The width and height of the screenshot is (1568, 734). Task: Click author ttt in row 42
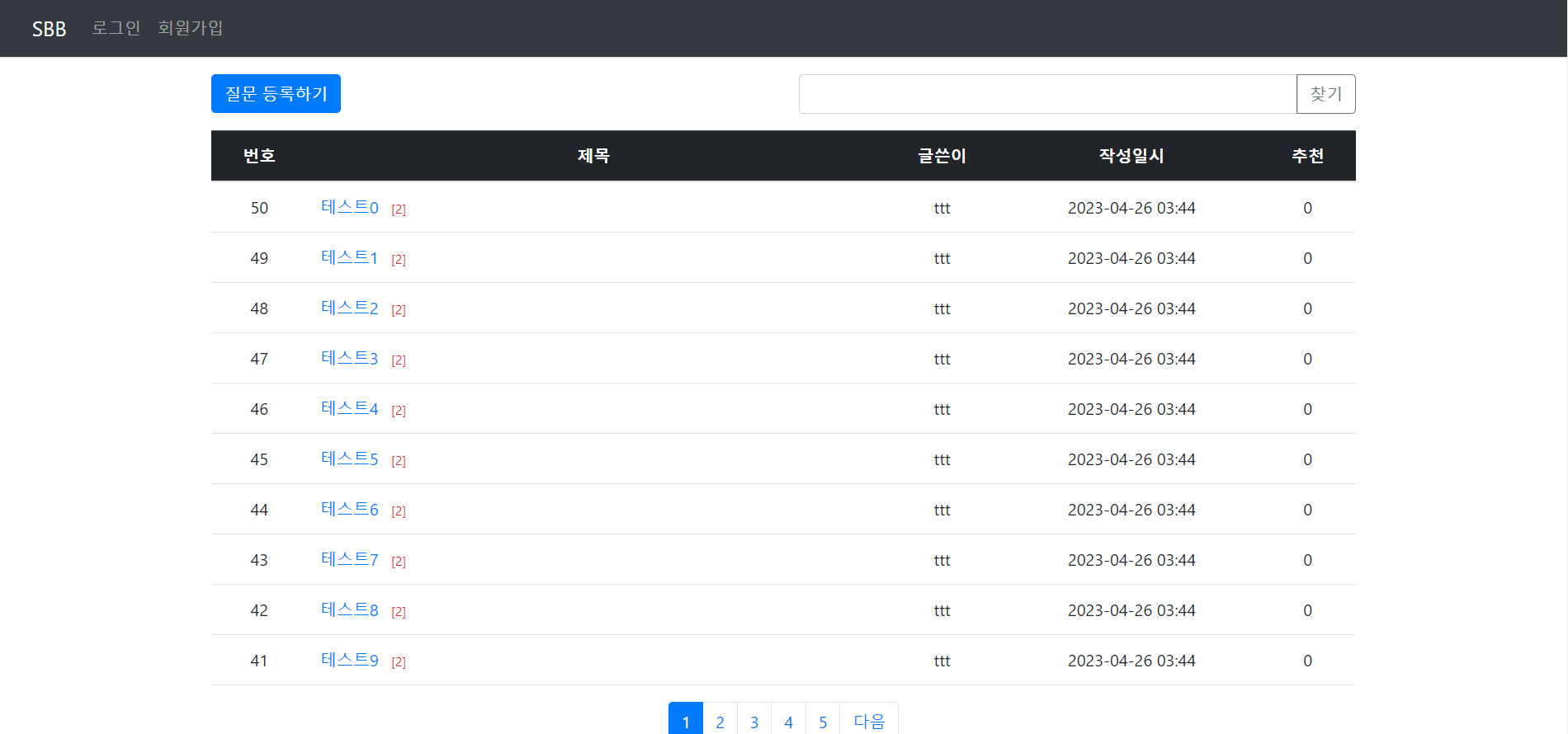pos(942,610)
